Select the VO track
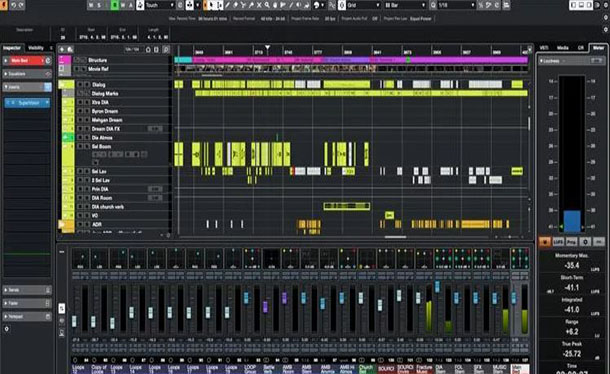The image size is (610, 374). [95, 216]
